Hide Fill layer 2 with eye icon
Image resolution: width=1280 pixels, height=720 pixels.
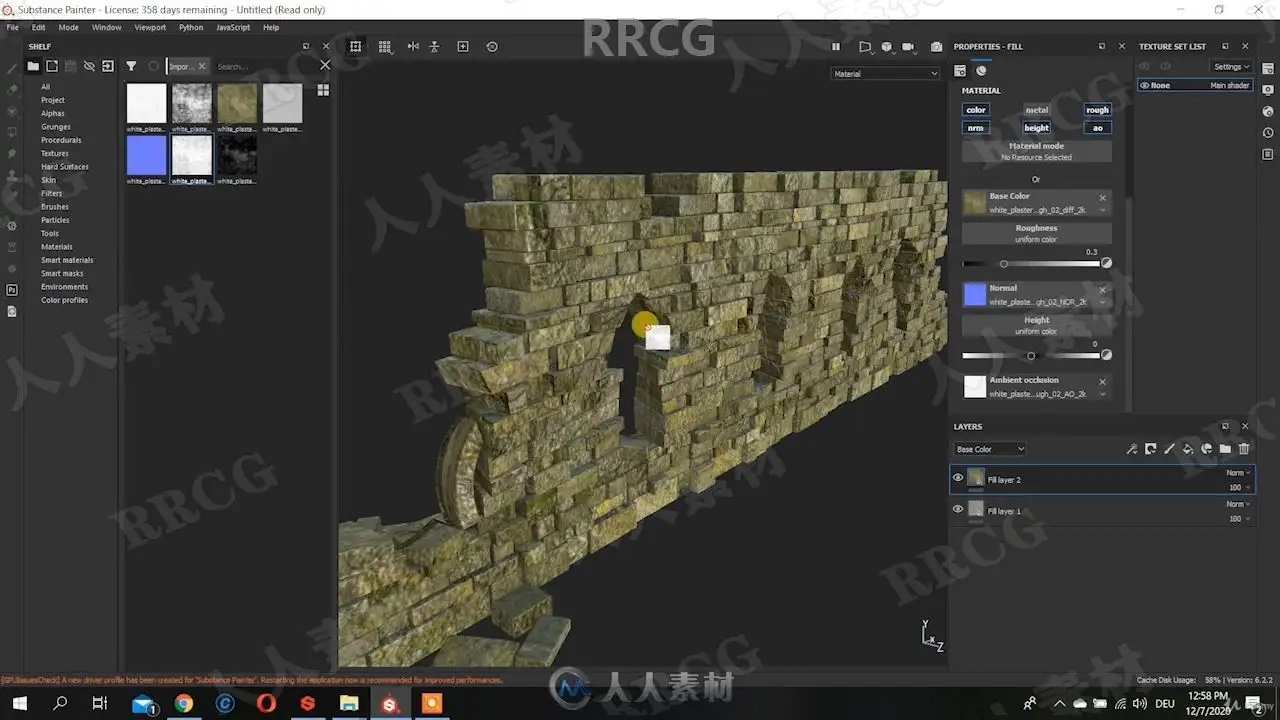coord(958,479)
